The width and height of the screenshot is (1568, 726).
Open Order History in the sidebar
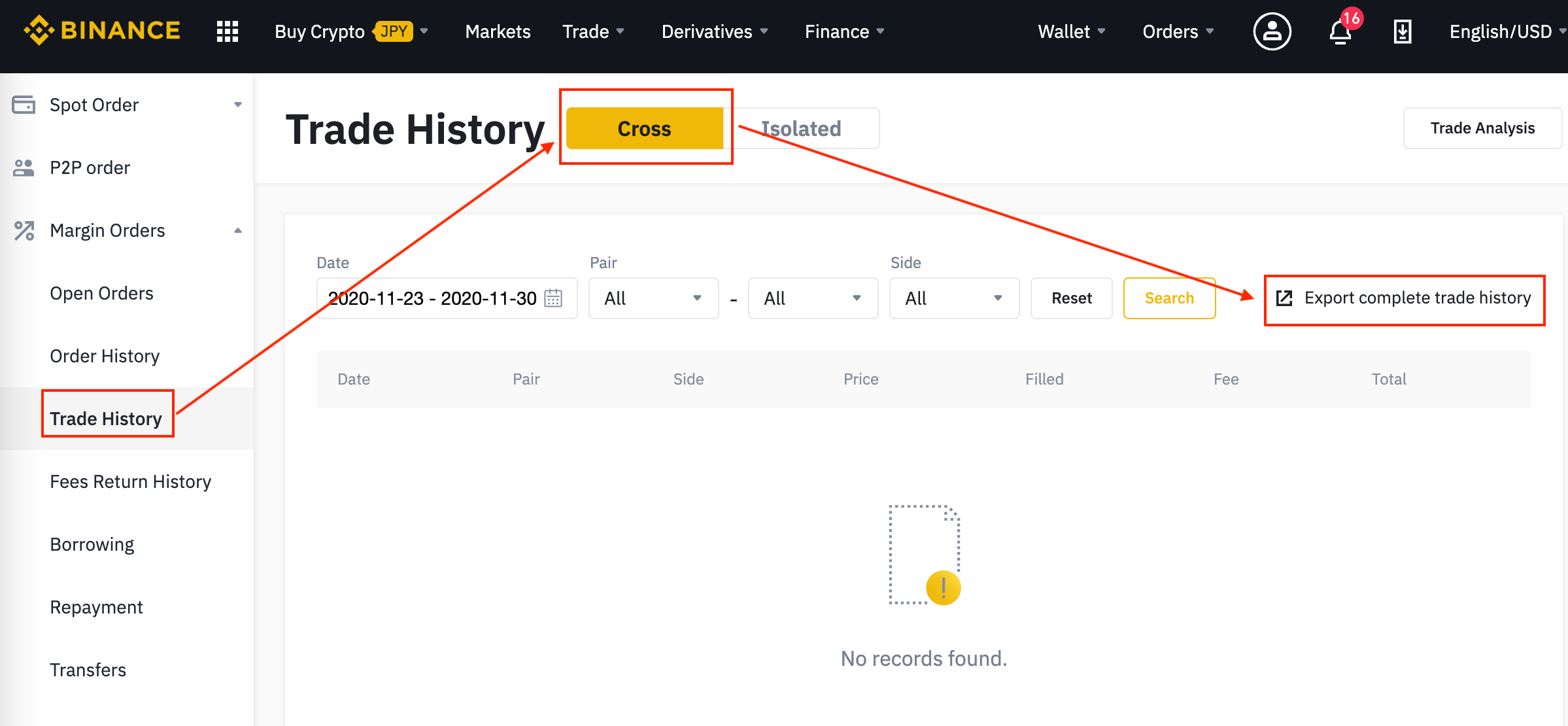pos(105,356)
